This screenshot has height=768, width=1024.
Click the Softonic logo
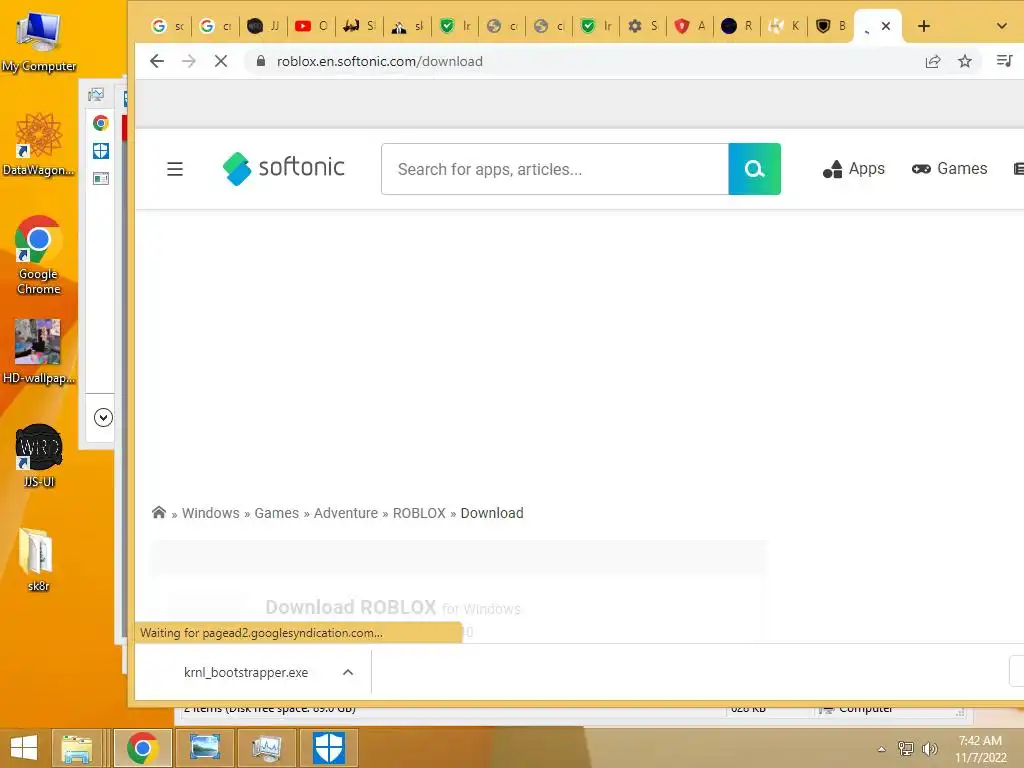(x=283, y=168)
